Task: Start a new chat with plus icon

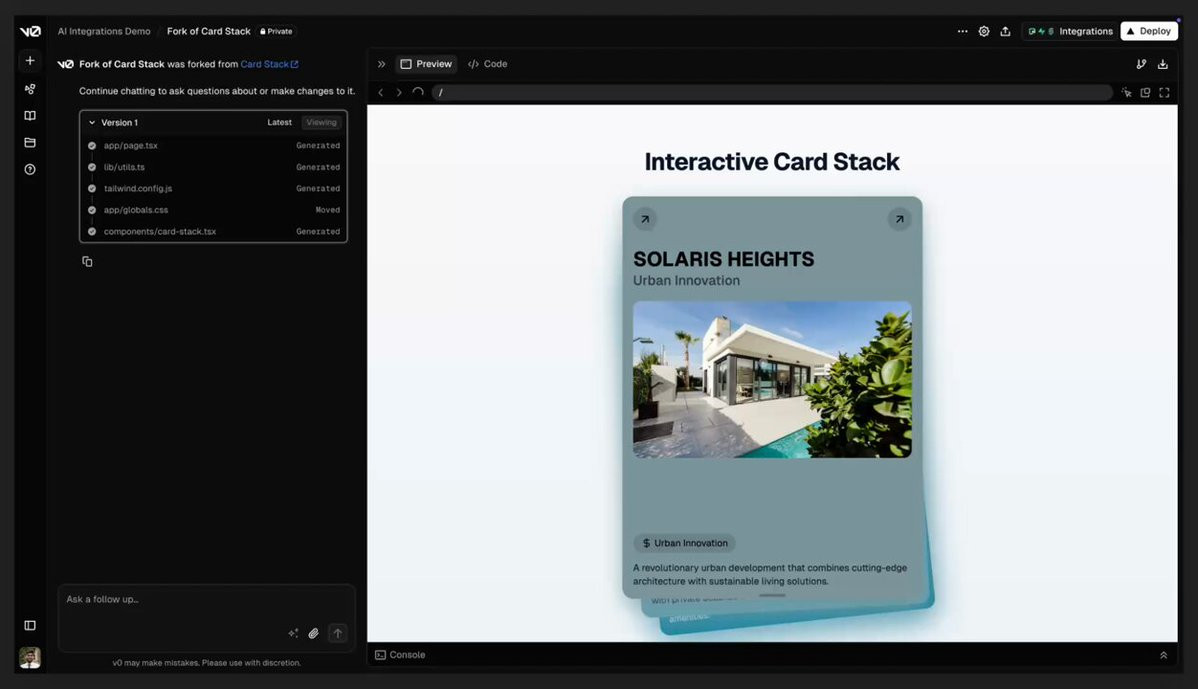Action: click(x=30, y=60)
